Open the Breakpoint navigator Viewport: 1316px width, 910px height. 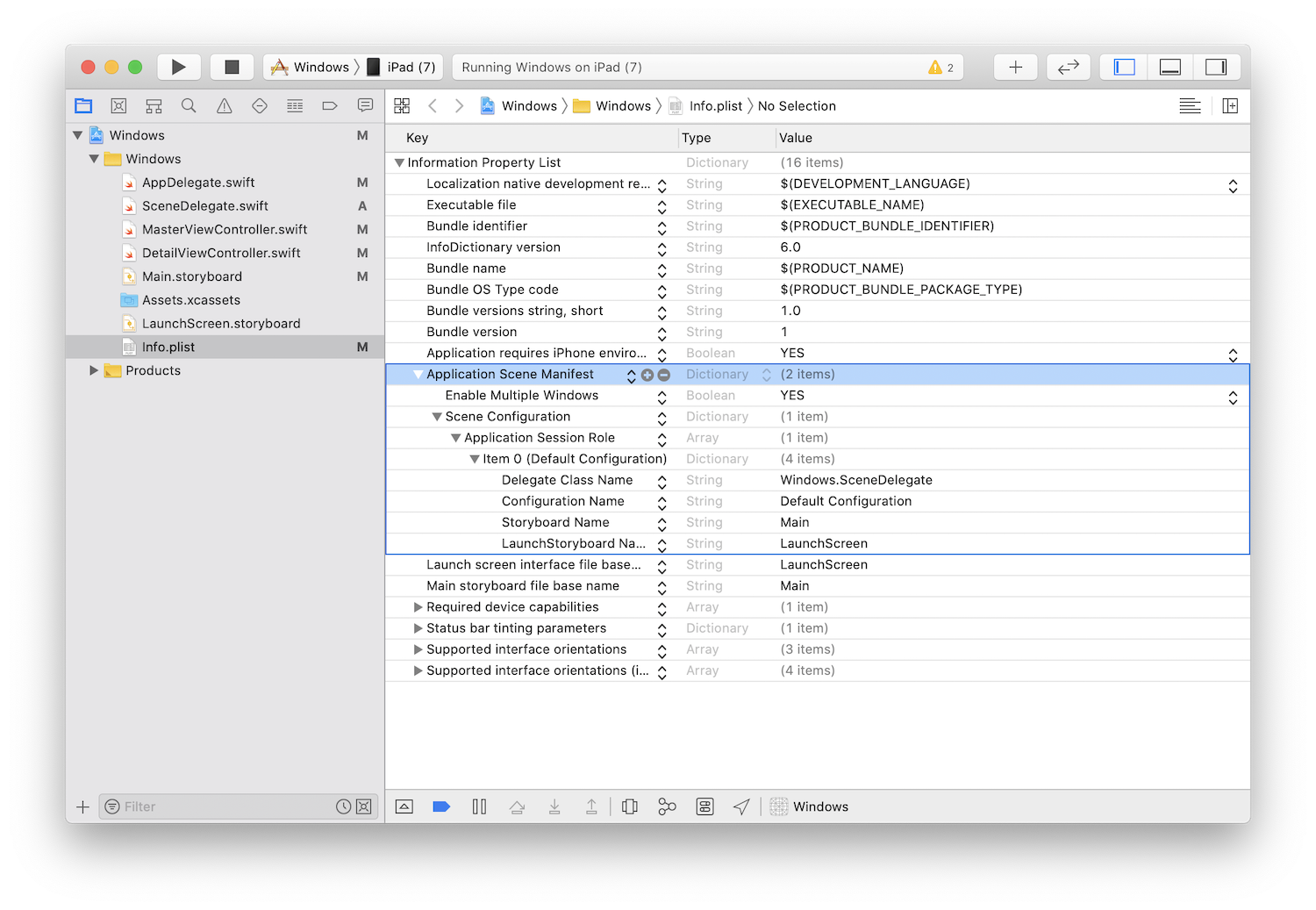coord(330,106)
